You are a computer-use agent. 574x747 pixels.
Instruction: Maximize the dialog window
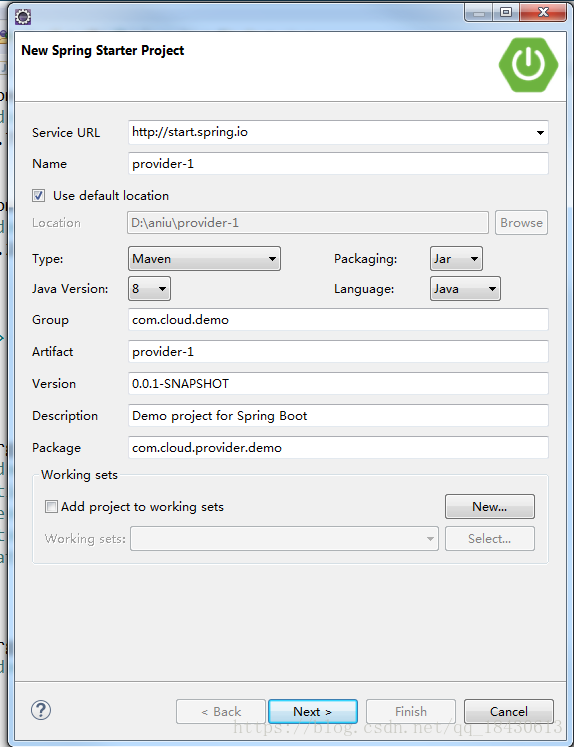[506, 12]
